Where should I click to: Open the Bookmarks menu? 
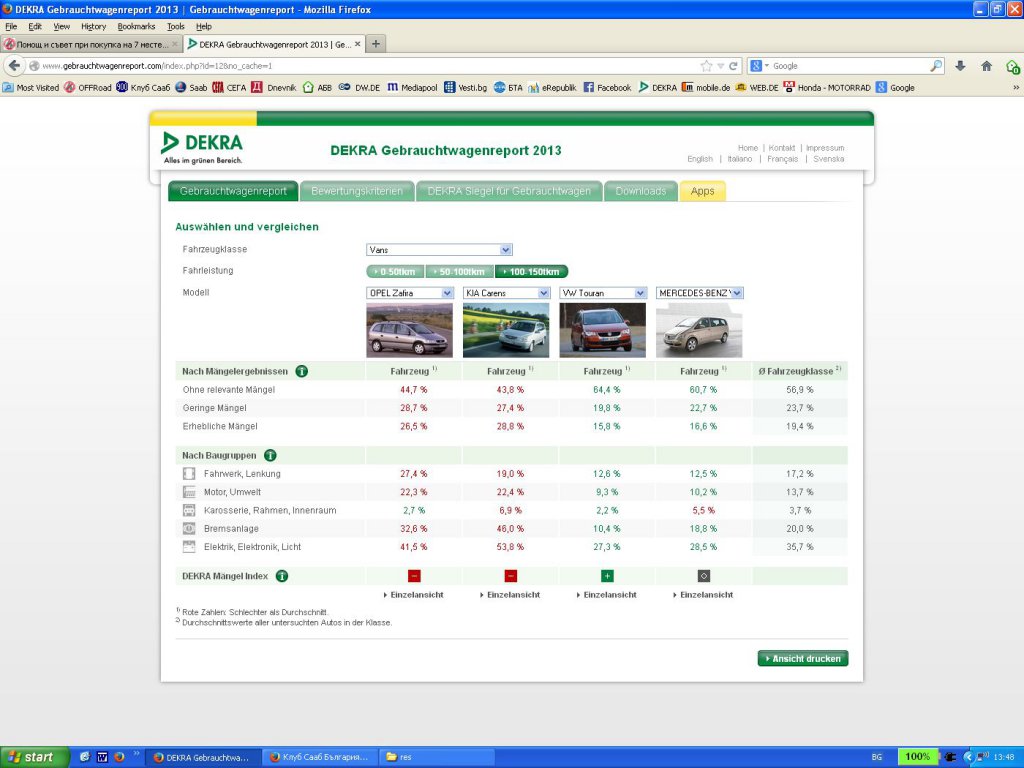(136, 26)
